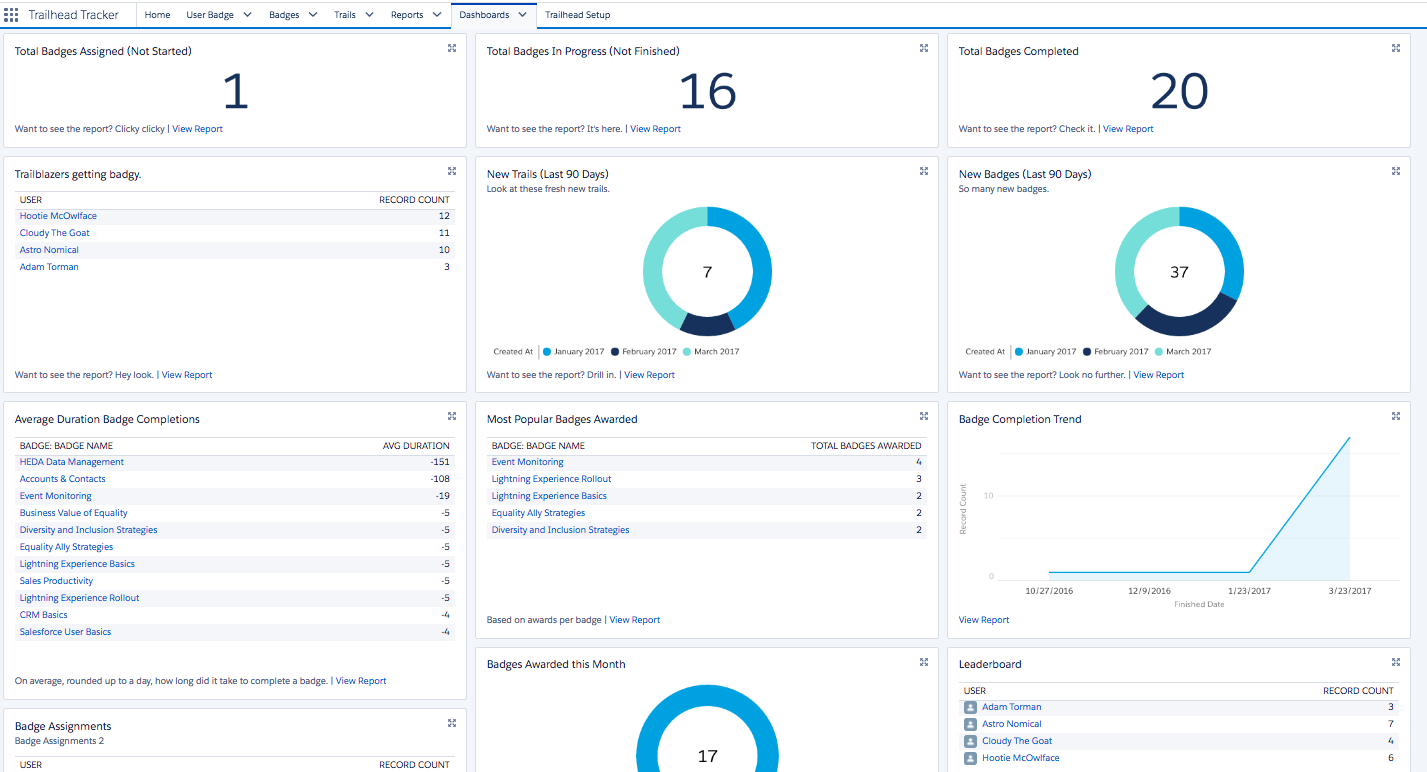Expand the Total Badges Assigned widget

pyautogui.click(x=452, y=48)
